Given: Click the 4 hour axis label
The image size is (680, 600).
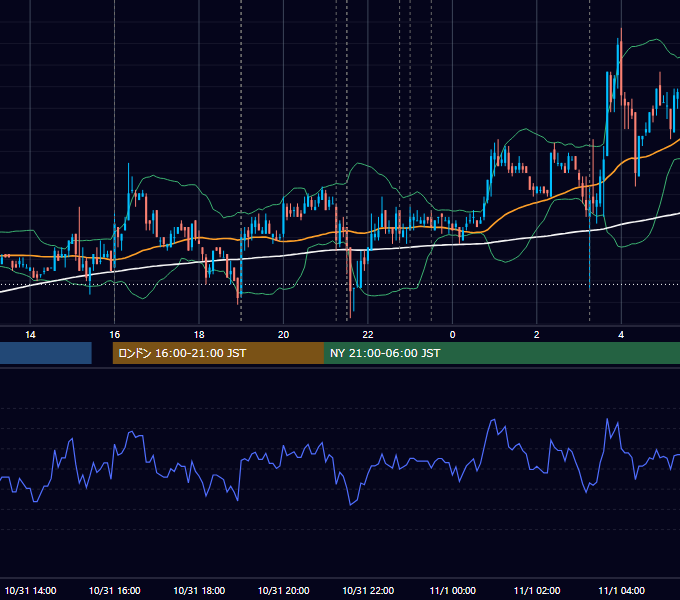Looking at the screenshot, I should click(621, 335).
